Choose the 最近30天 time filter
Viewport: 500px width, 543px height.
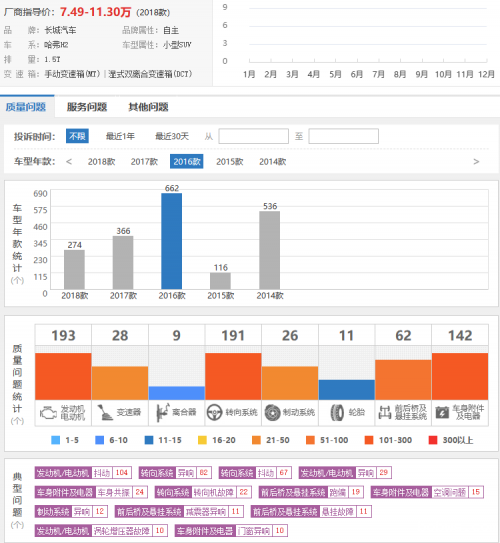coord(172,136)
